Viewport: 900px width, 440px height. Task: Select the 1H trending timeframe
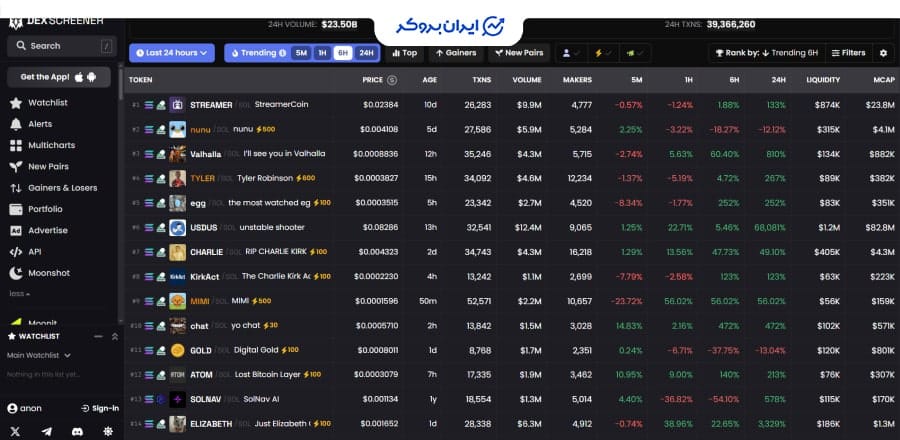pos(322,53)
